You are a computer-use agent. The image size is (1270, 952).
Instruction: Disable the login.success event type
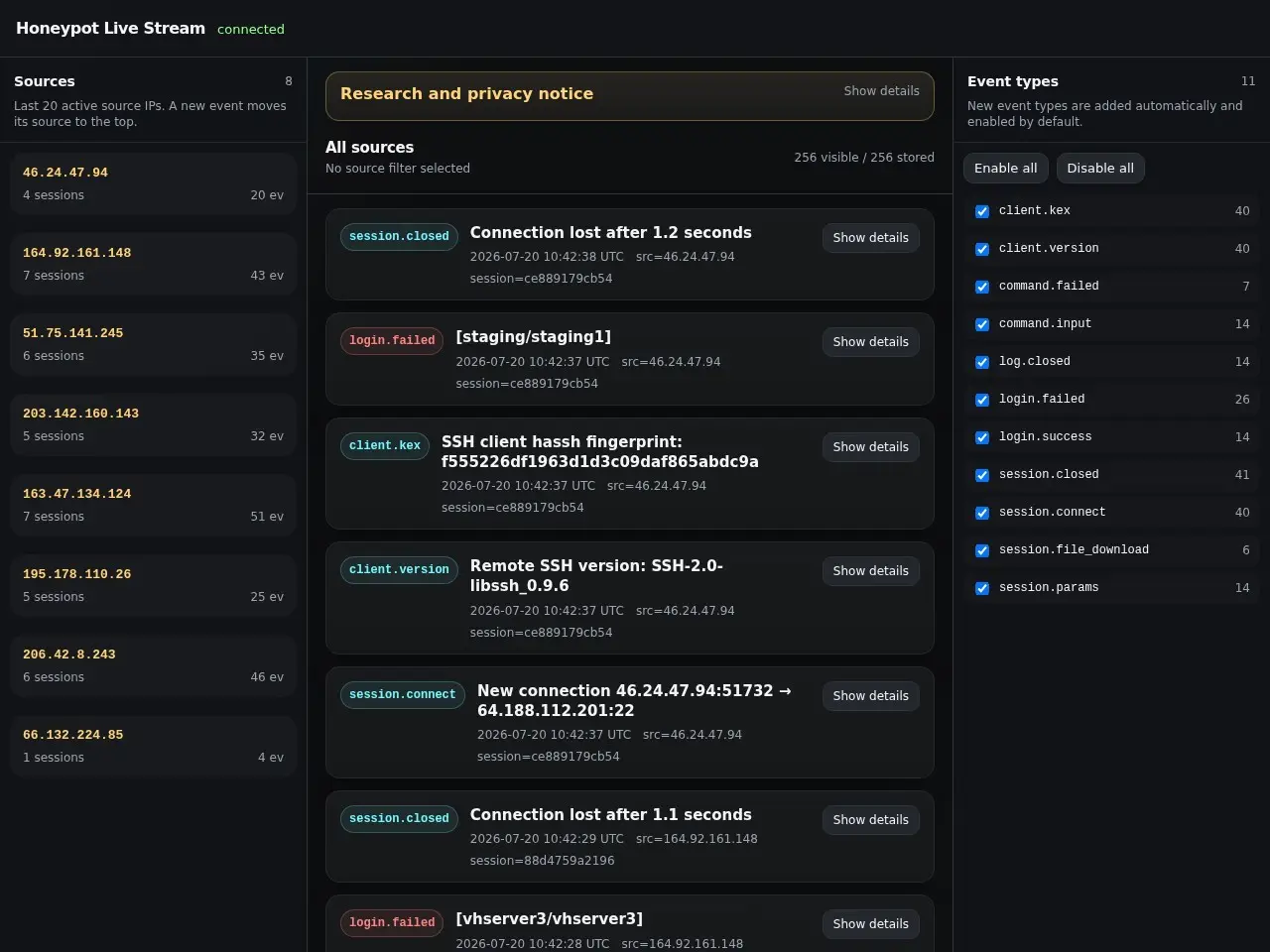click(x=982, y=437)
